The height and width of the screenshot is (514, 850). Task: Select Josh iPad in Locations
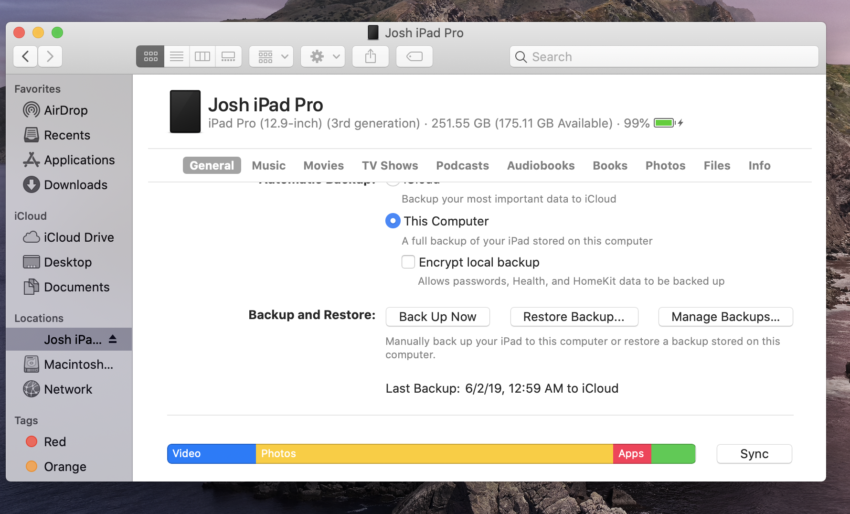pos(69,339)
